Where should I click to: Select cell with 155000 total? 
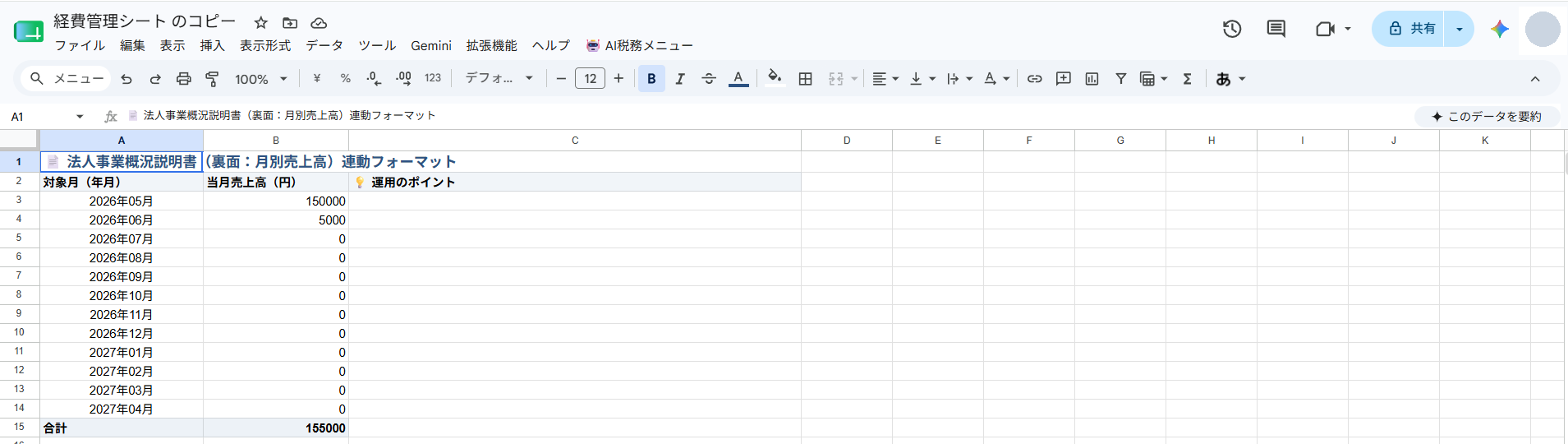point(276,428)
